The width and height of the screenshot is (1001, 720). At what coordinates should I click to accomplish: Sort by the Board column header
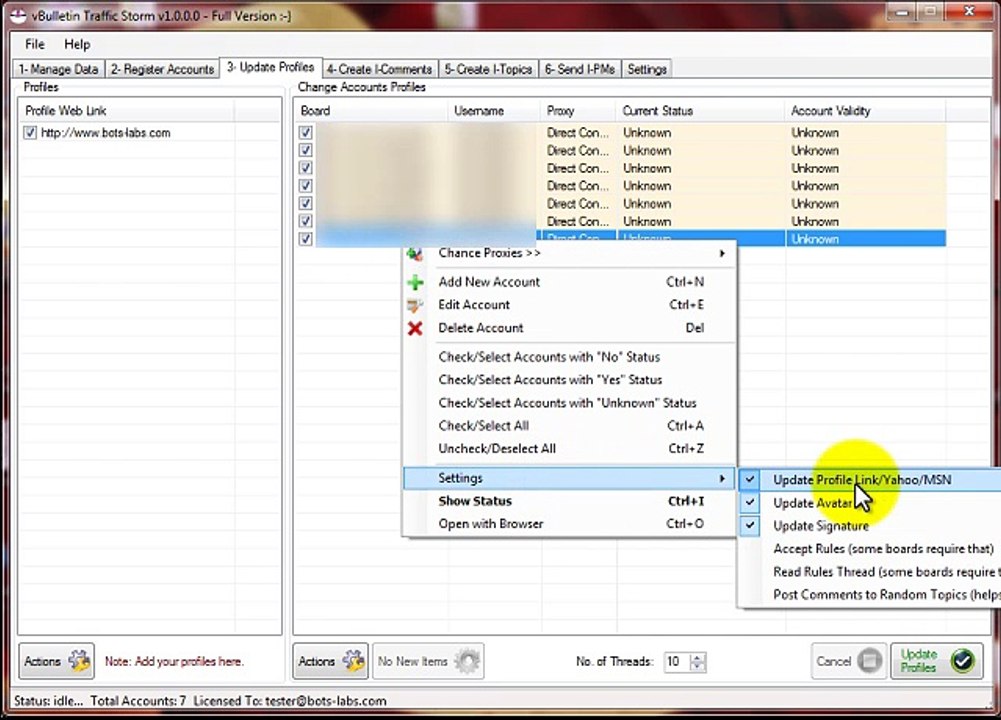click(x=372, y=111)
